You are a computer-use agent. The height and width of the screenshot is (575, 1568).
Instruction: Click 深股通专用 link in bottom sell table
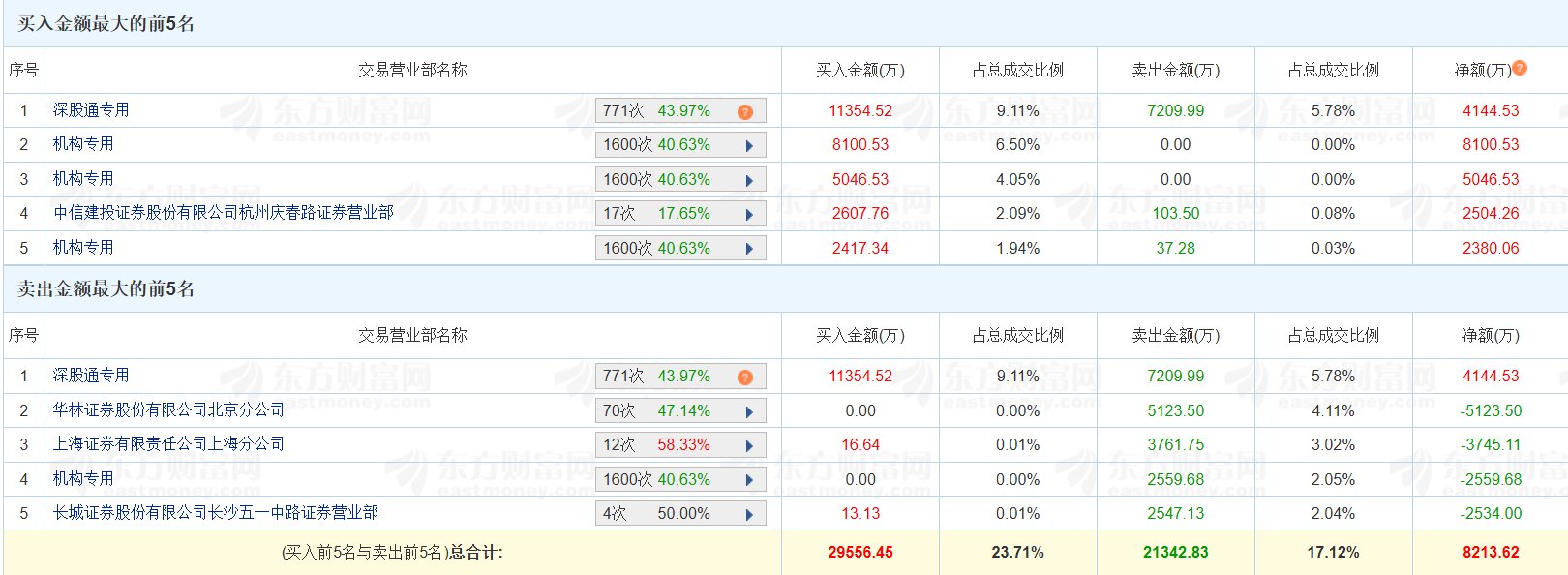91,376
